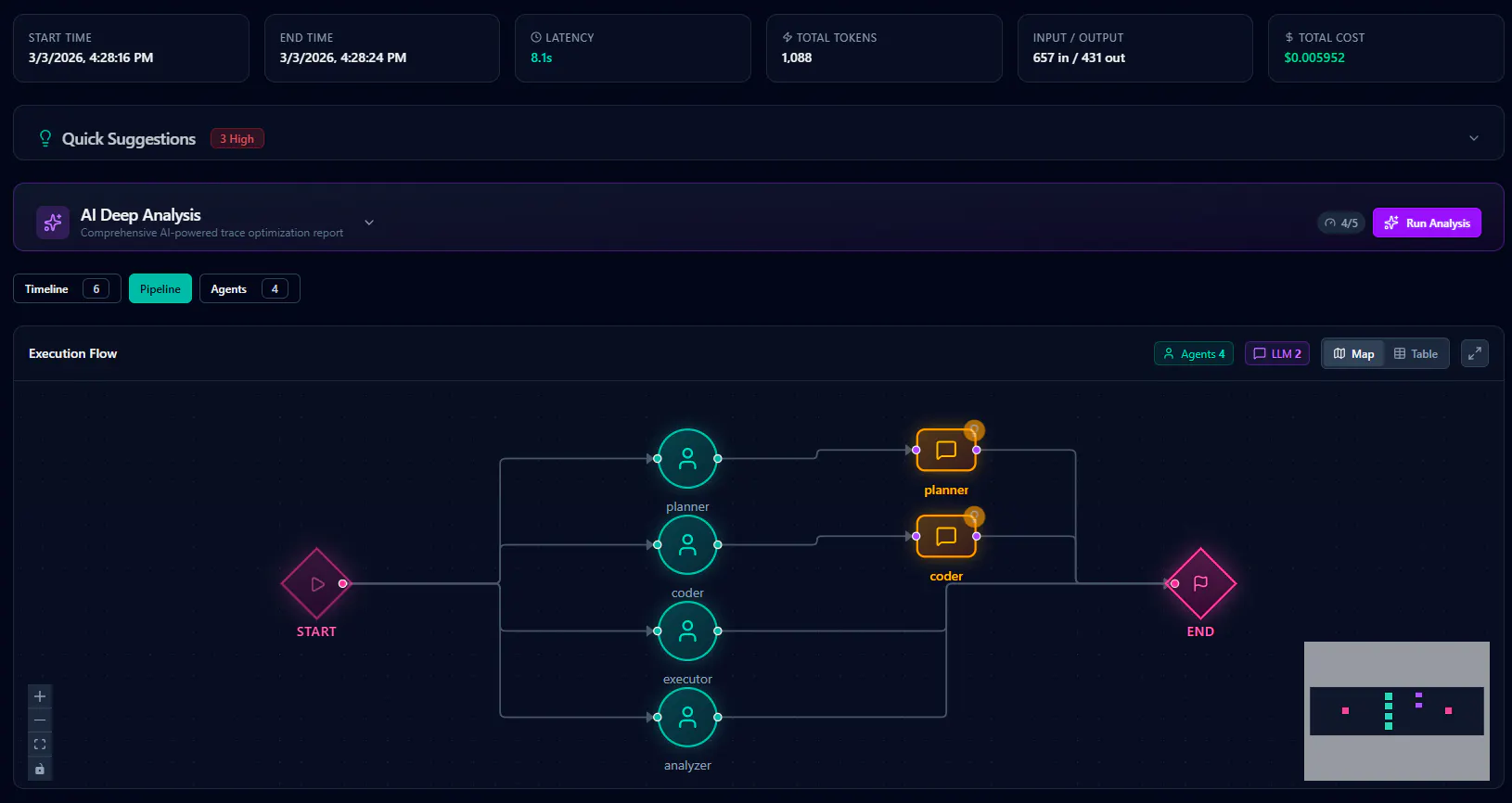Select the planner agent circle node

coord(687,458)
